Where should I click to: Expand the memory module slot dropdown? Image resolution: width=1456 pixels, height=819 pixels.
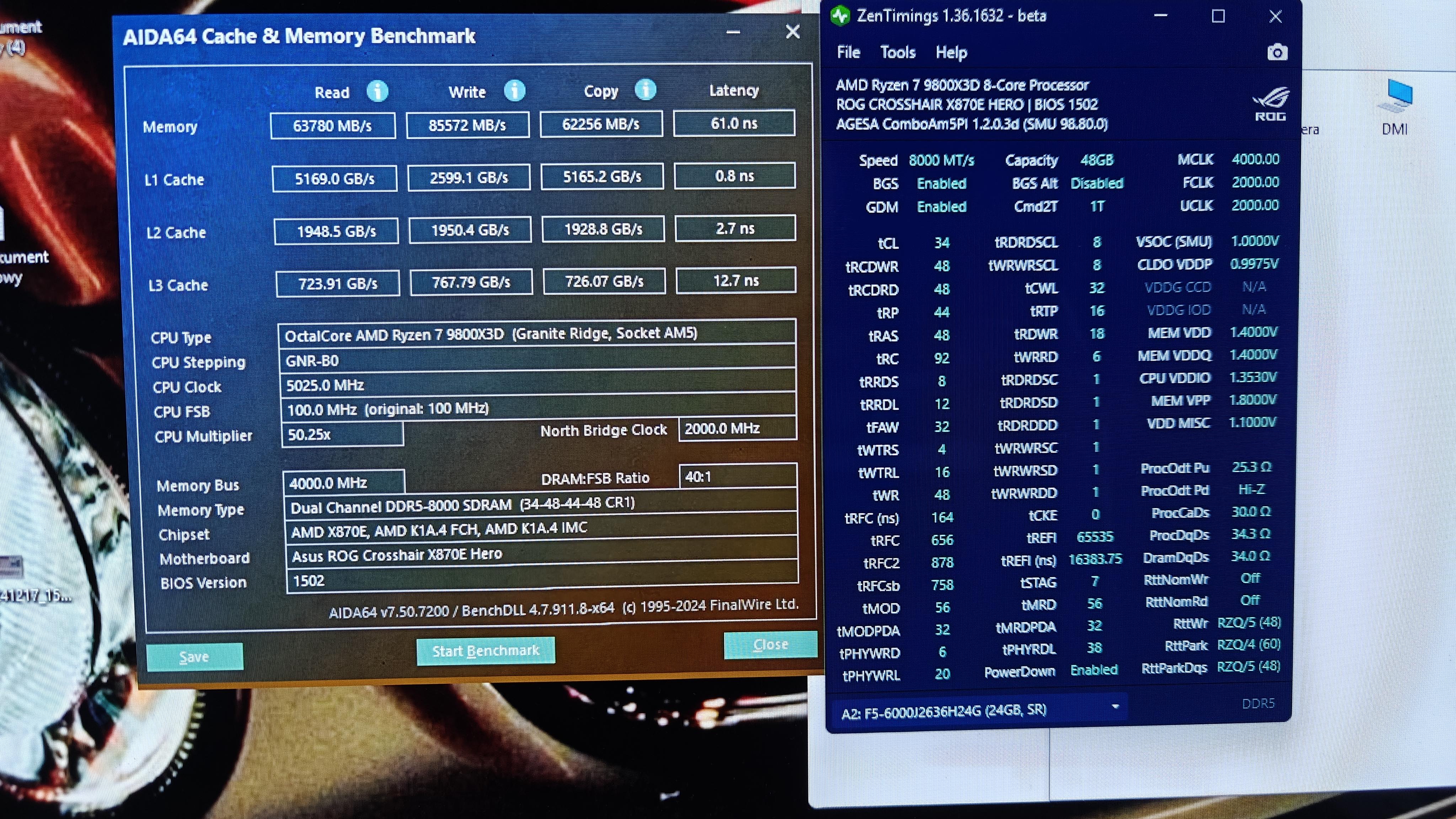1115,707
